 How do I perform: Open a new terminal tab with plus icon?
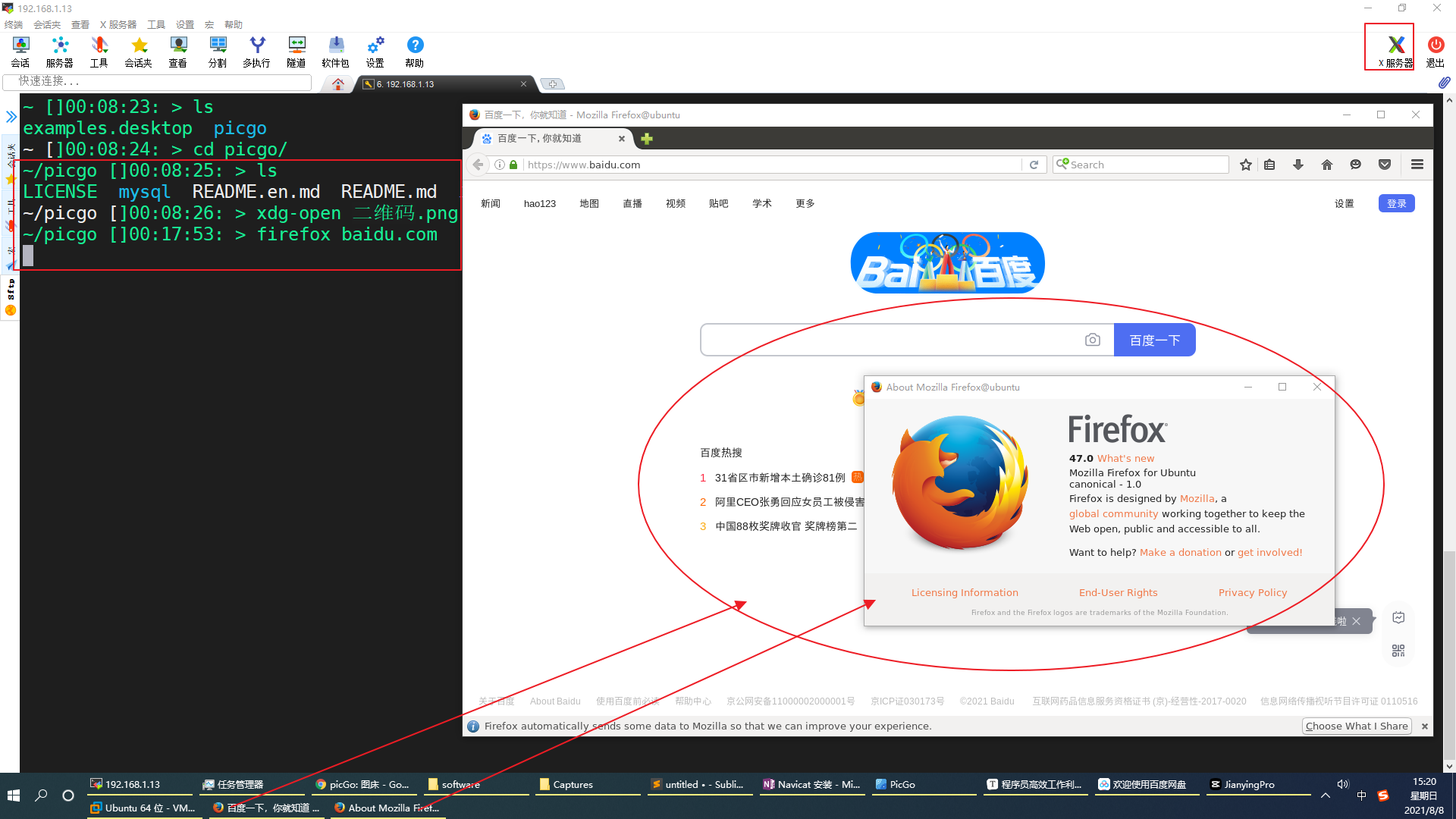click(553, 84)
